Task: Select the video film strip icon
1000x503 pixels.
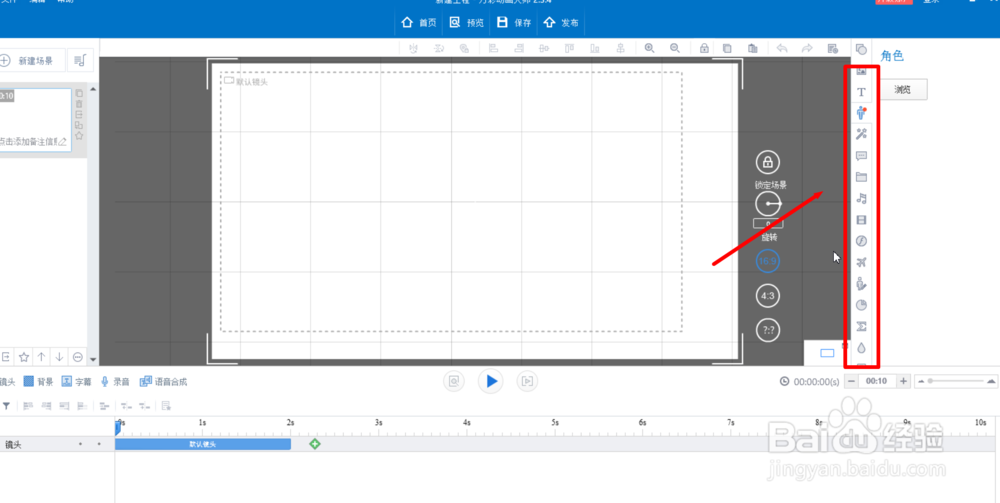Action: 861,220
